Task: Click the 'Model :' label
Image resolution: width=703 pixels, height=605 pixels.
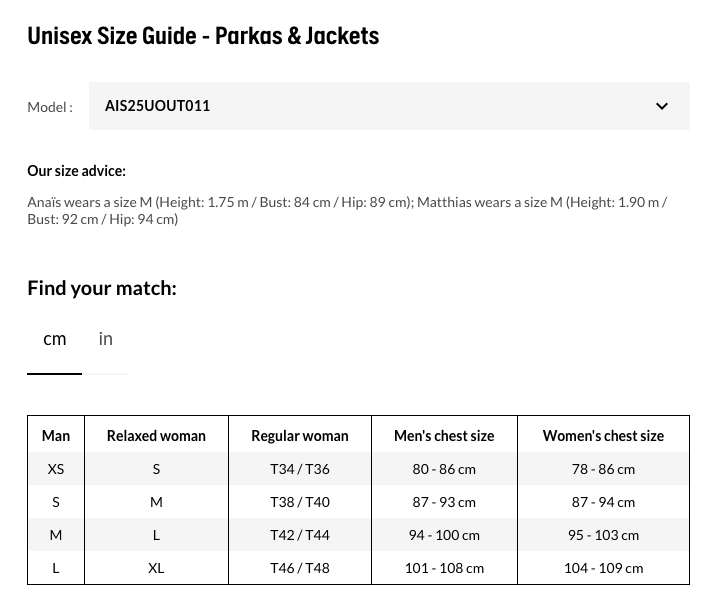Action: [x=50, y=107]
